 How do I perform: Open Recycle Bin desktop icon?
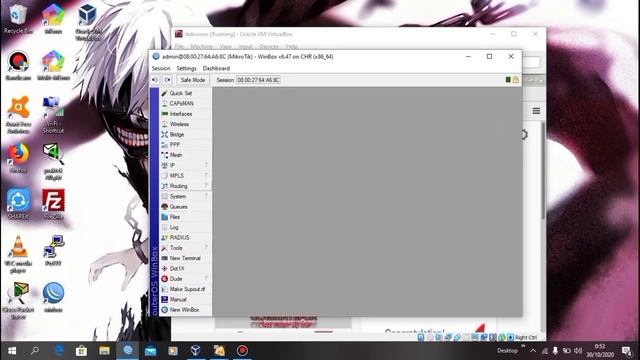18,19
